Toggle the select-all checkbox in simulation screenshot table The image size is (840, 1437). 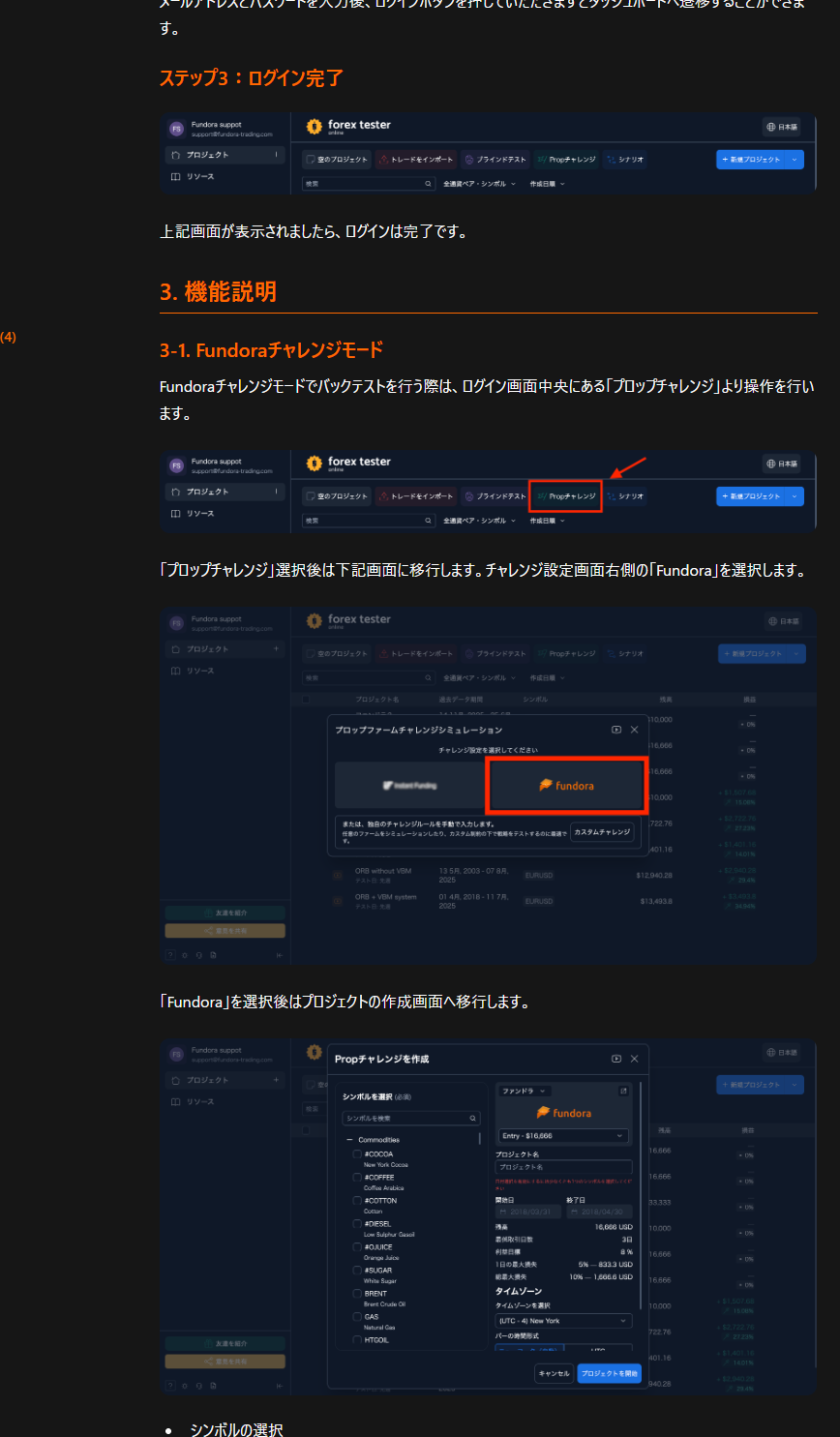click(307, 699)
